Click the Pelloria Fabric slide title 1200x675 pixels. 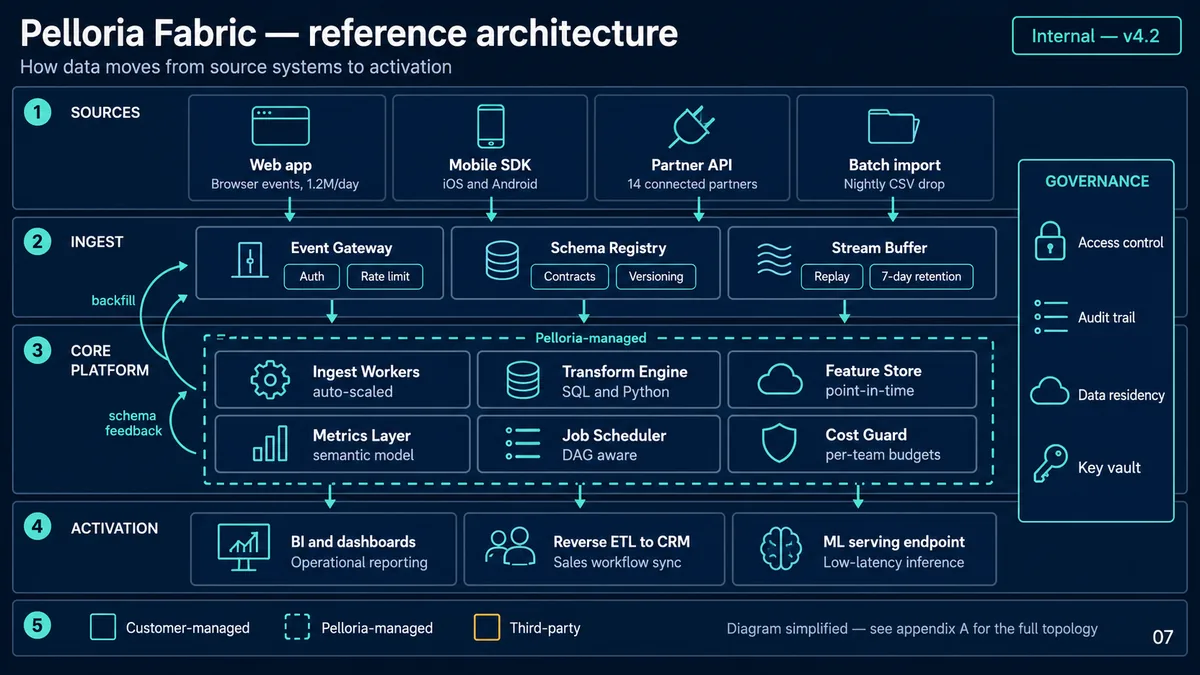pyautogui.click(x=349, y=33)
